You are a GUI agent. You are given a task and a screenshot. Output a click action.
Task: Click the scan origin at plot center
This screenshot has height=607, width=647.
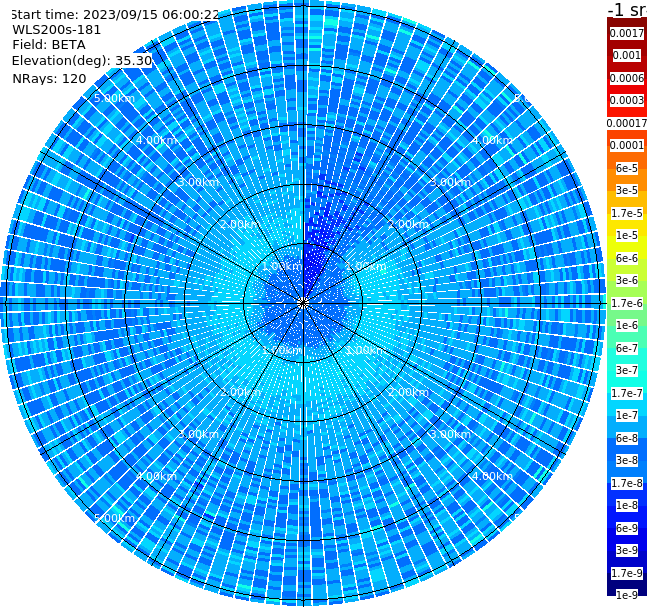click(303, 304)
